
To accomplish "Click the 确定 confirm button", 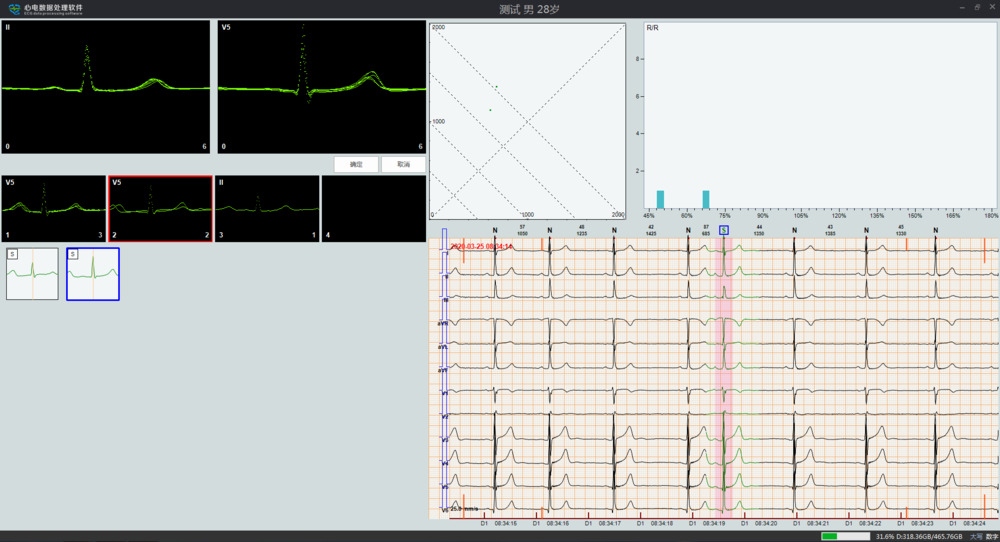I will point(356,164).
